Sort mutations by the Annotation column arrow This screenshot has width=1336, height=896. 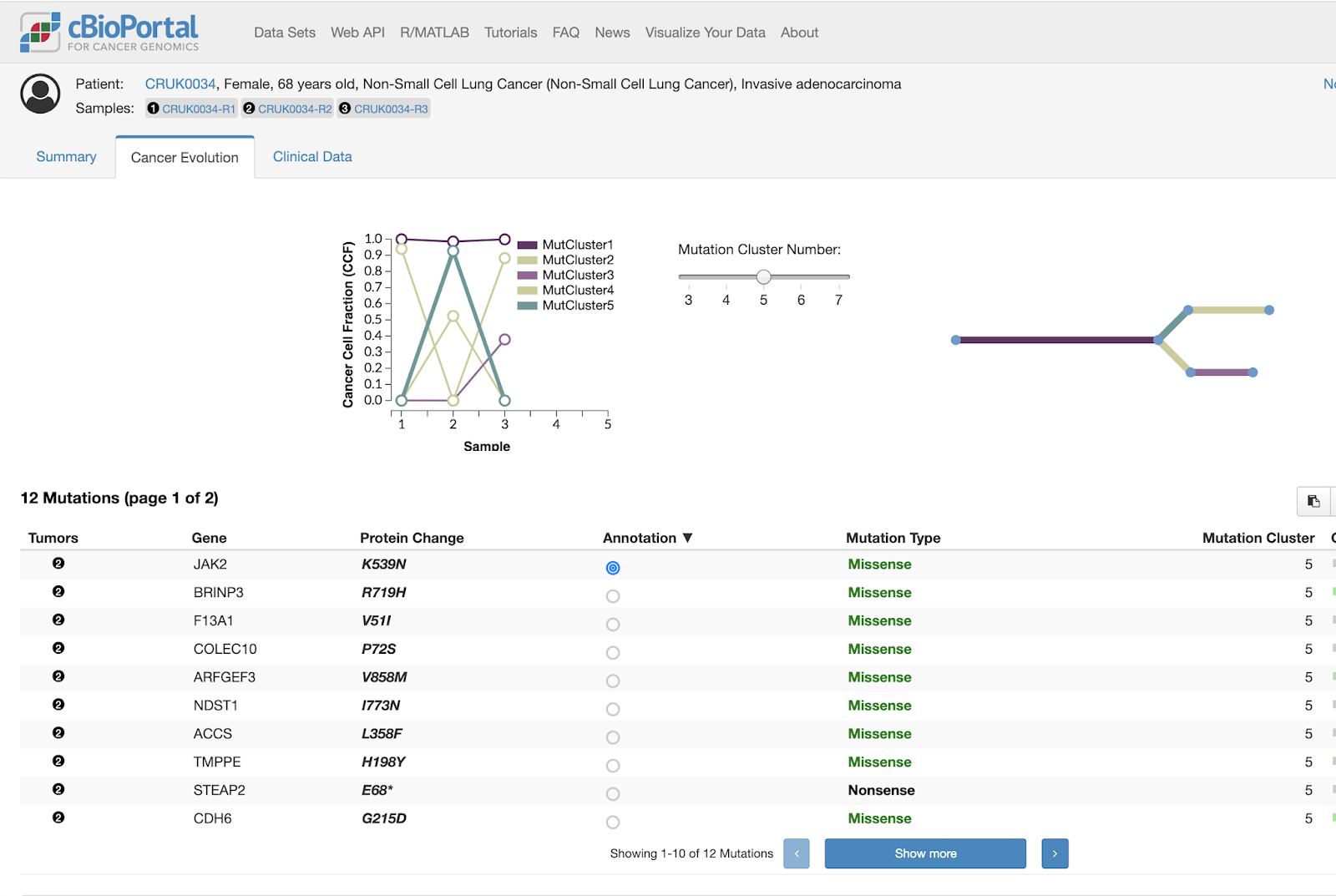click(688, 538)
